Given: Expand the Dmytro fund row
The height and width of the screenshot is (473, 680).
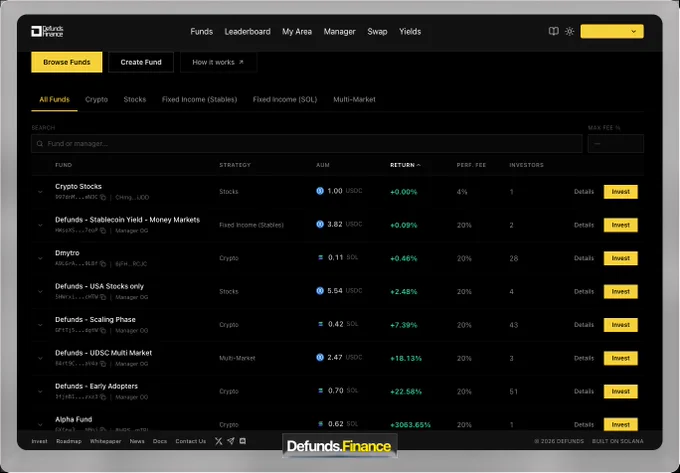Looking at the screenshot, I should pyautogui.click(x=40, y=258).
